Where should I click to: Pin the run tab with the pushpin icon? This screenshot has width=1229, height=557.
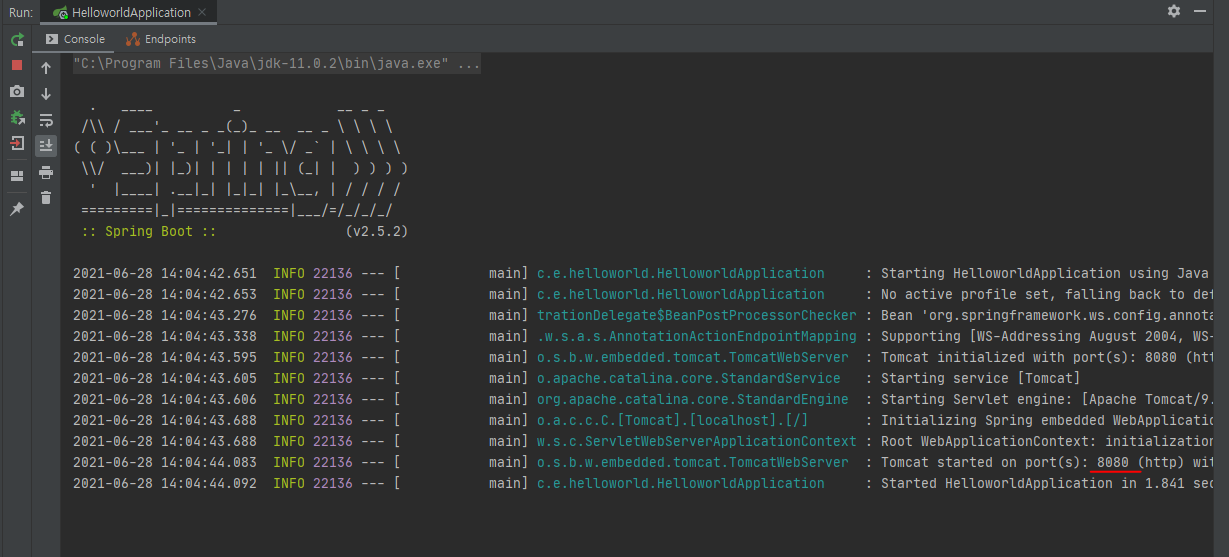17,209
